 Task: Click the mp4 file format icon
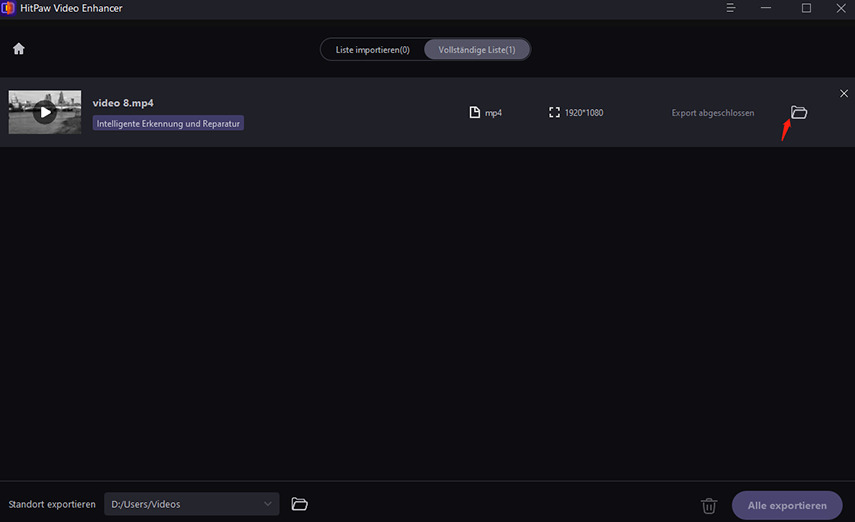click(x=475, y=113)
